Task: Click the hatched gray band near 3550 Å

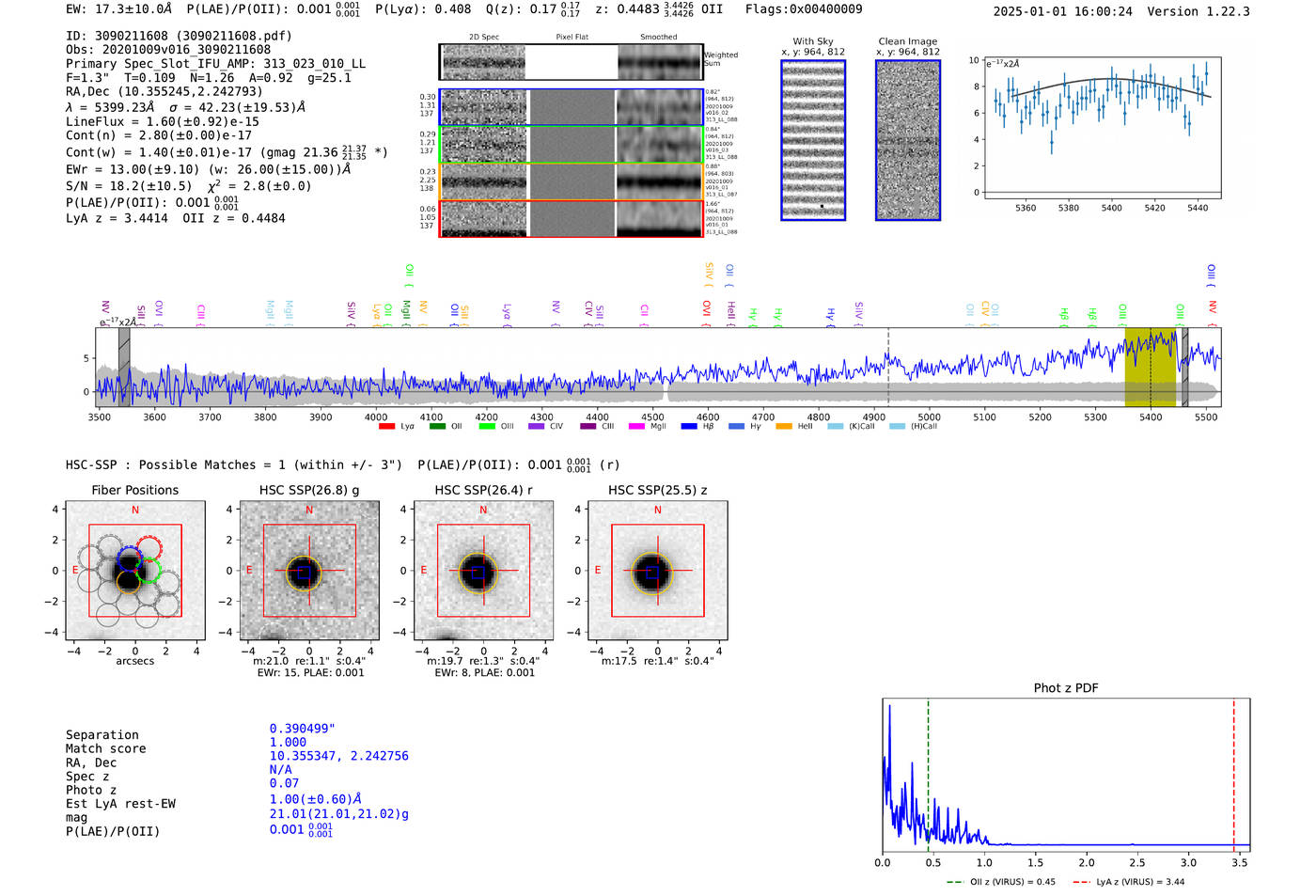Action: point(124,367)
